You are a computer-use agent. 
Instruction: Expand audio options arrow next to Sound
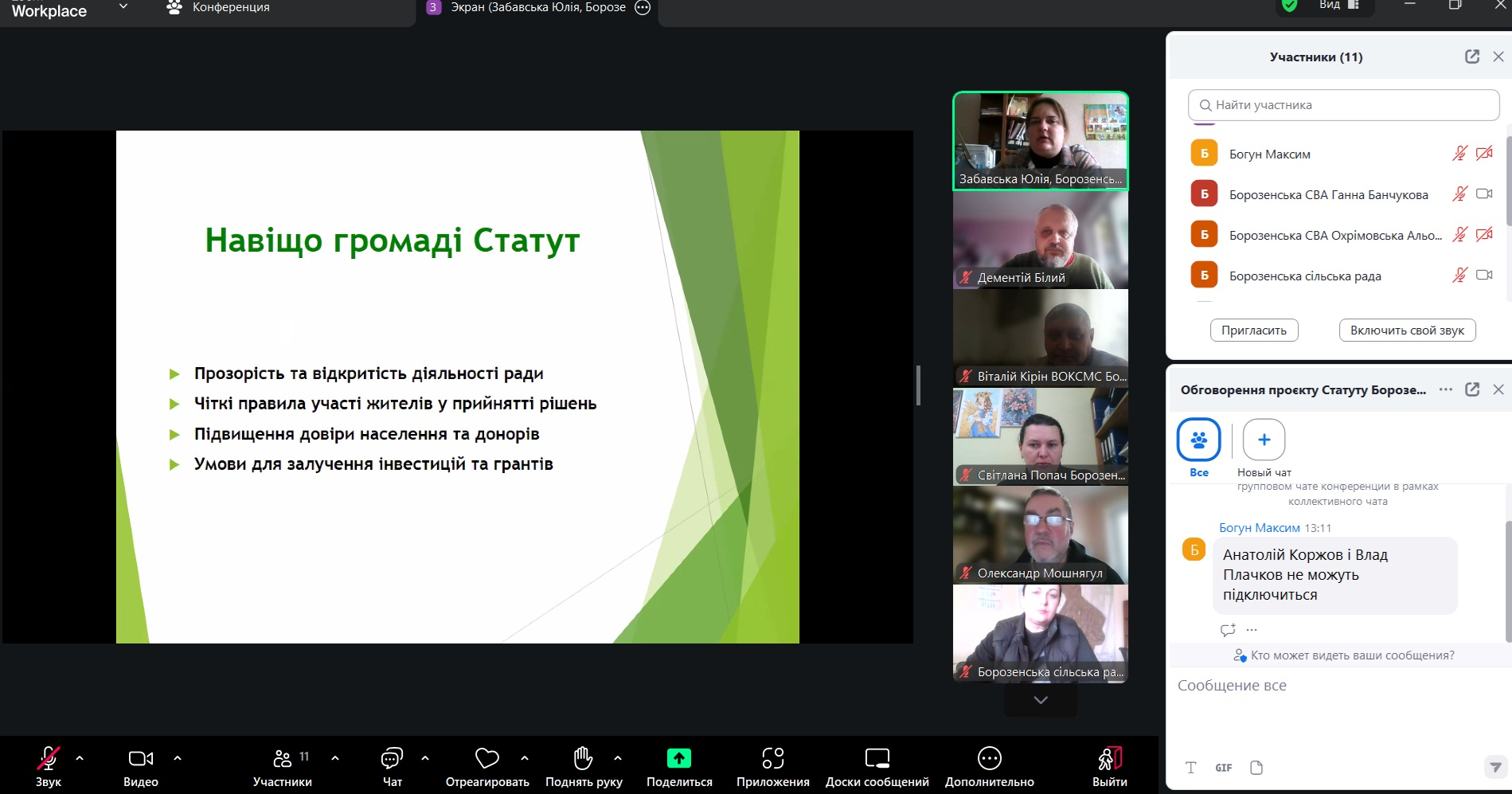coord(80,758)
